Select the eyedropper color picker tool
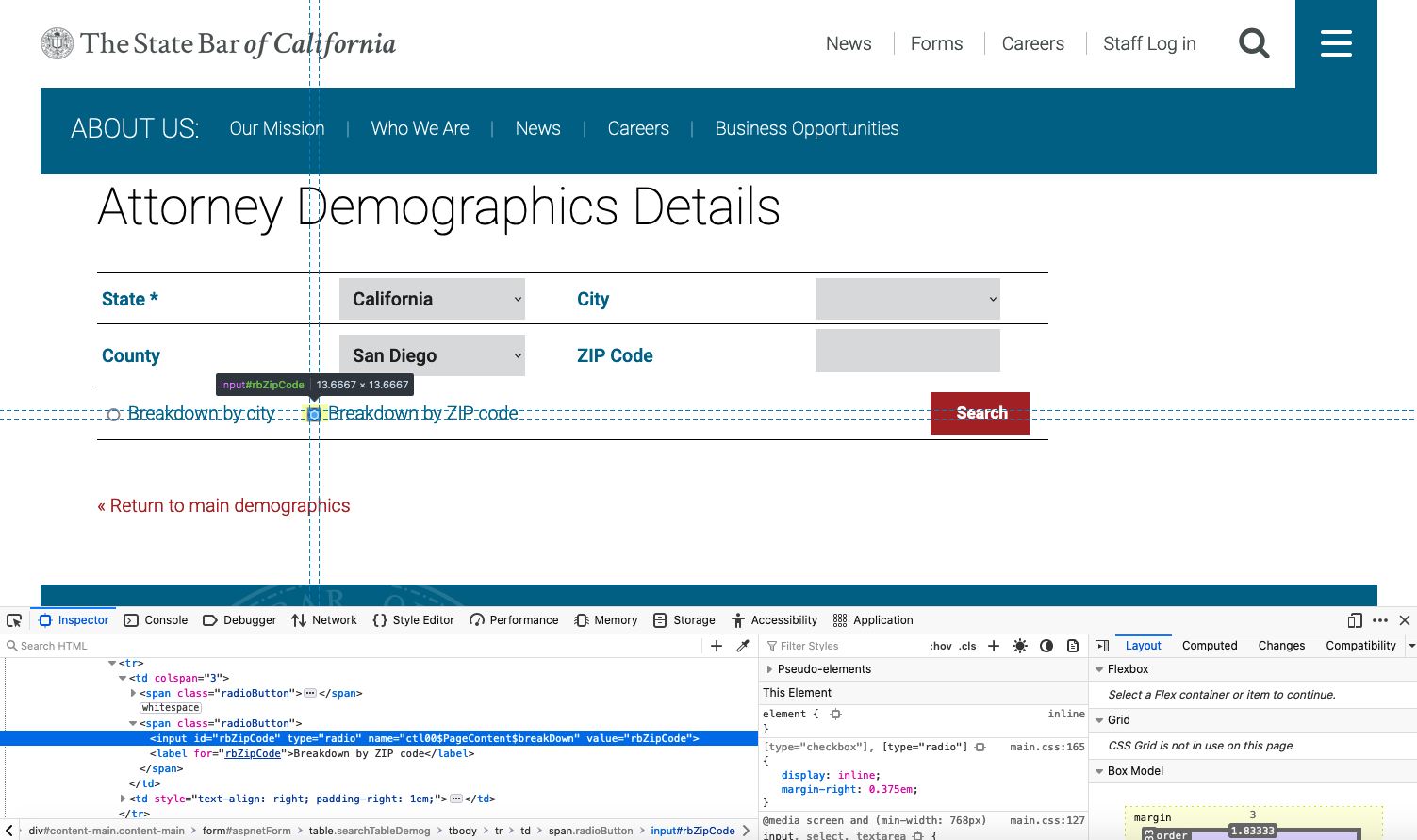This screenshot has height=840, width=1417. click(743, 646)
